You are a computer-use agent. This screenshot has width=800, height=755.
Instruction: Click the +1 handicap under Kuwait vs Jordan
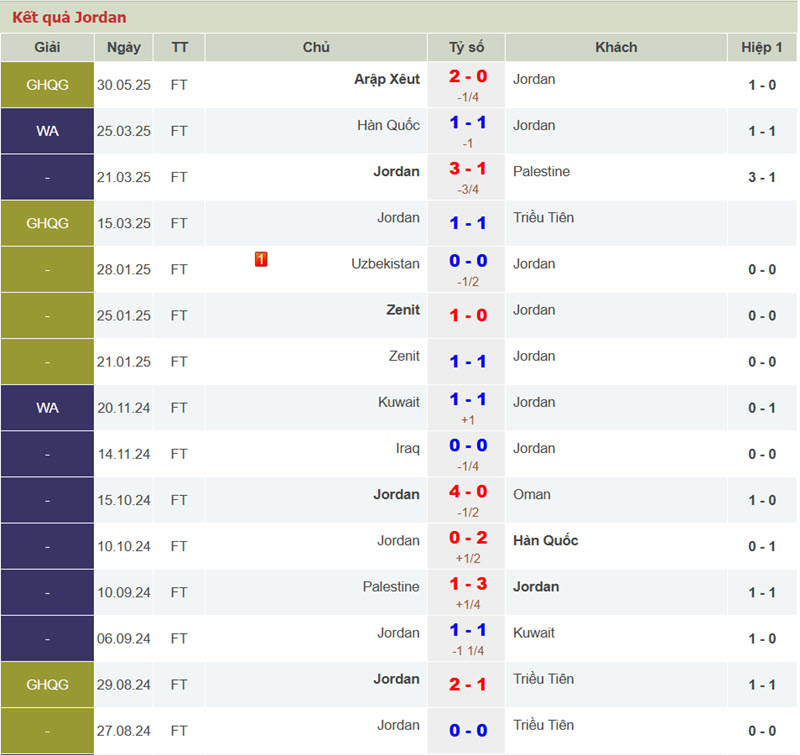tap(468, 420)
